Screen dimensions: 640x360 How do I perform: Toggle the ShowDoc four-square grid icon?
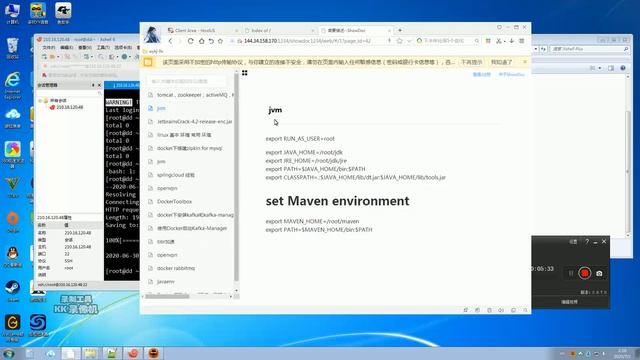click(x=244, y=73)
